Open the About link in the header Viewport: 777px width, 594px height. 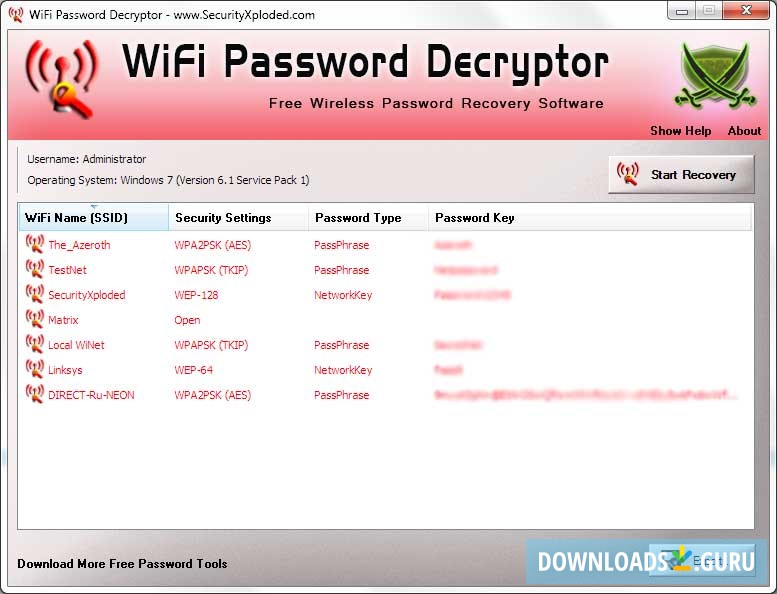pyautogui.click(x=744, y=131)
